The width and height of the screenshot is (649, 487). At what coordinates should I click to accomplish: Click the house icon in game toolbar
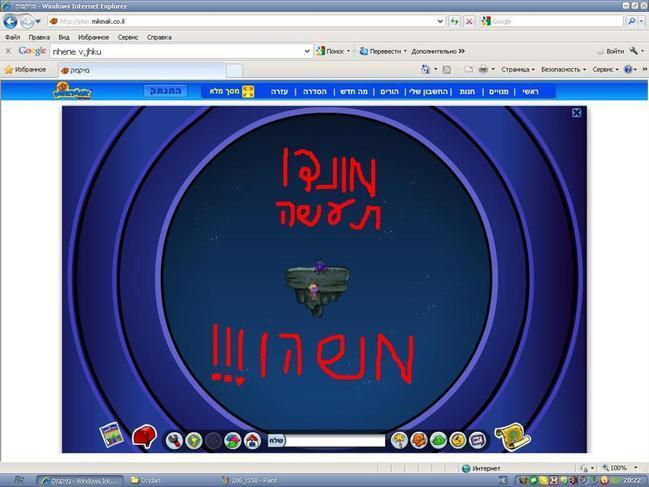[252, 440]
